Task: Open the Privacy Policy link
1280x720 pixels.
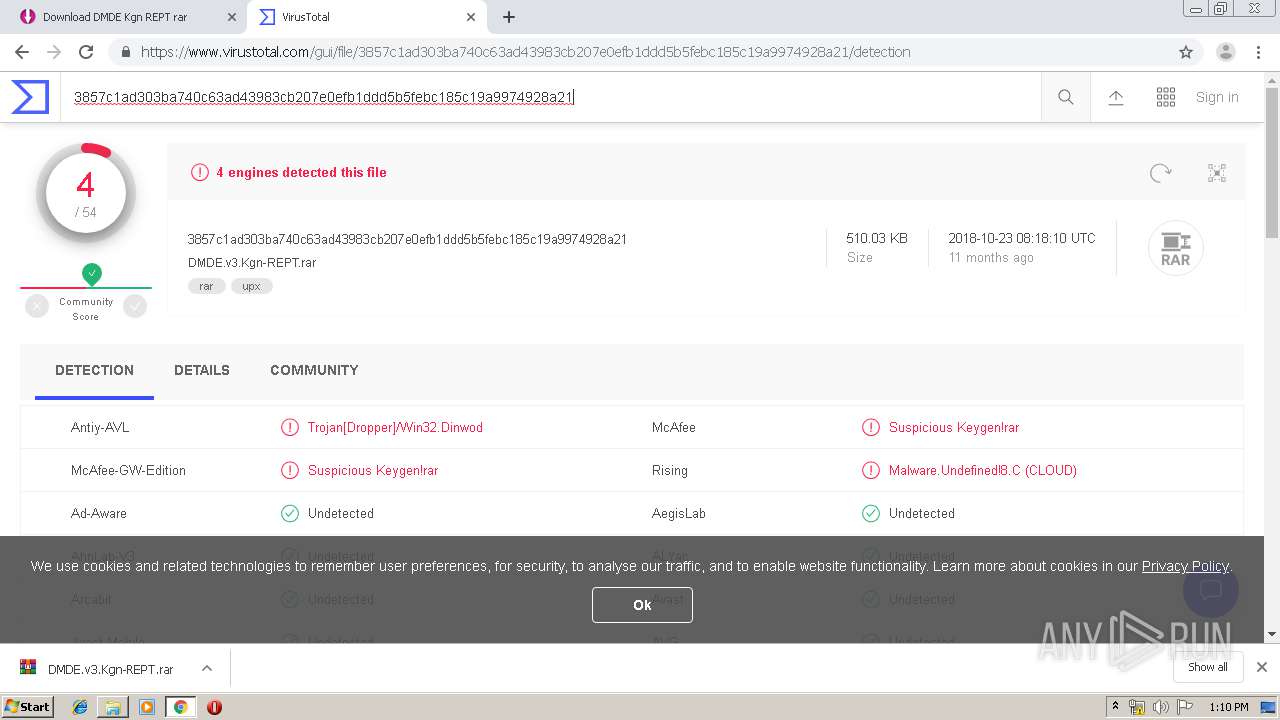Action: [x=1185, y=566]
